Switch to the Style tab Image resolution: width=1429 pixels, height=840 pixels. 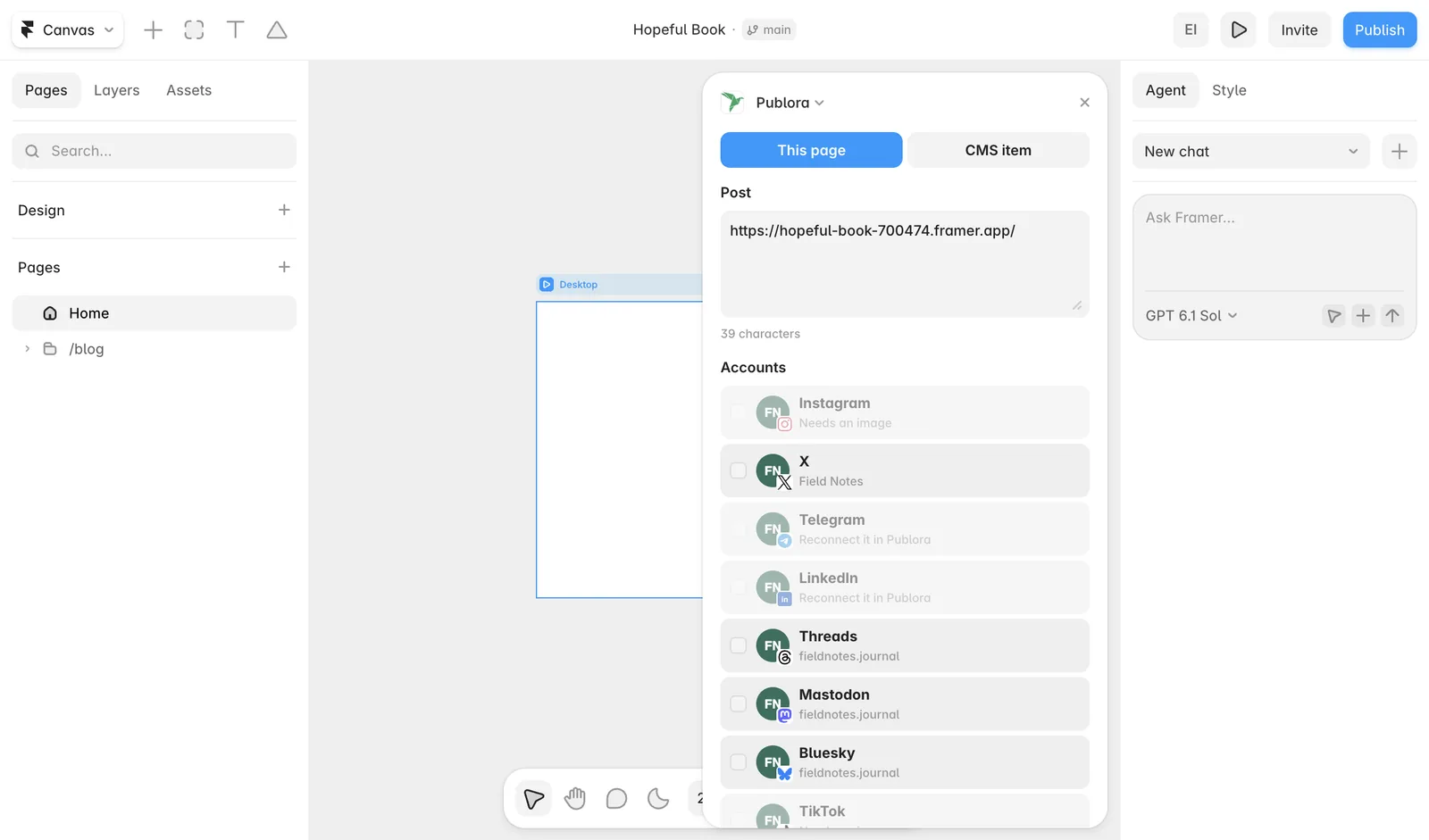pyautogui.click(x=1229, y=90)
